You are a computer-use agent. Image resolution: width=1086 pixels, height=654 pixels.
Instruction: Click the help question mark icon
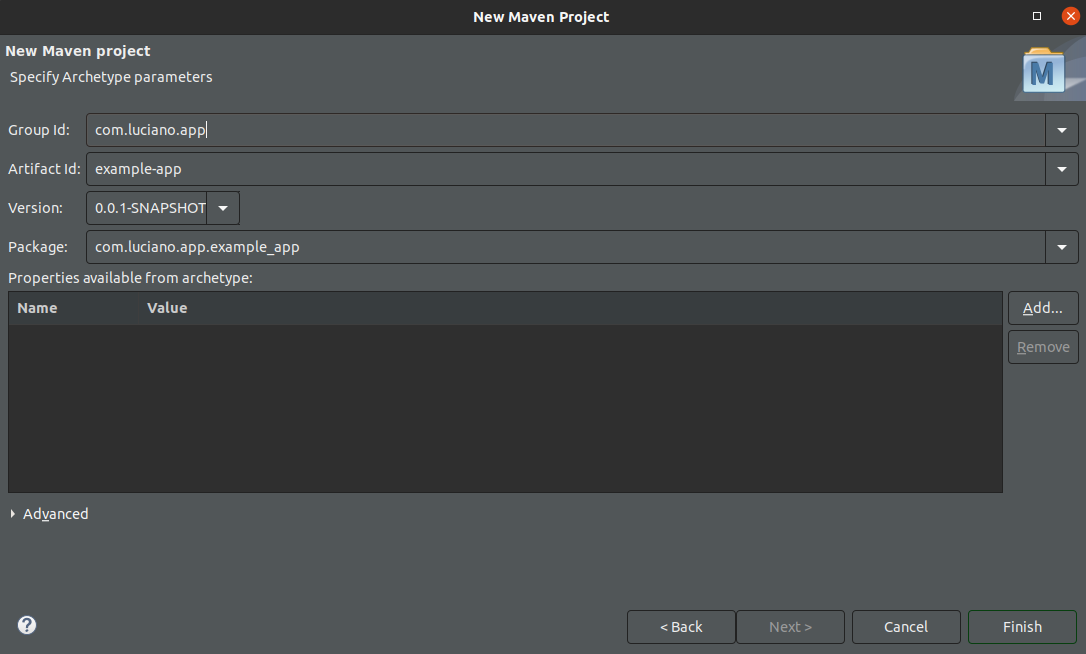pyautogui.click(x=27, y=625)
